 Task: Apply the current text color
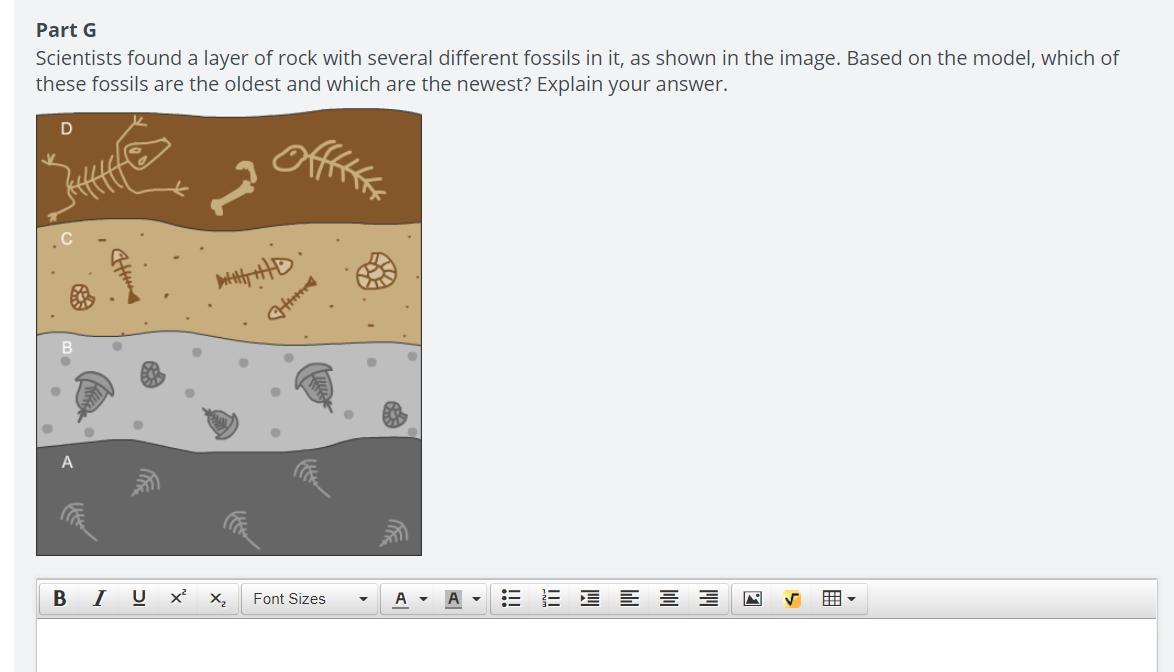coord(401,599)
